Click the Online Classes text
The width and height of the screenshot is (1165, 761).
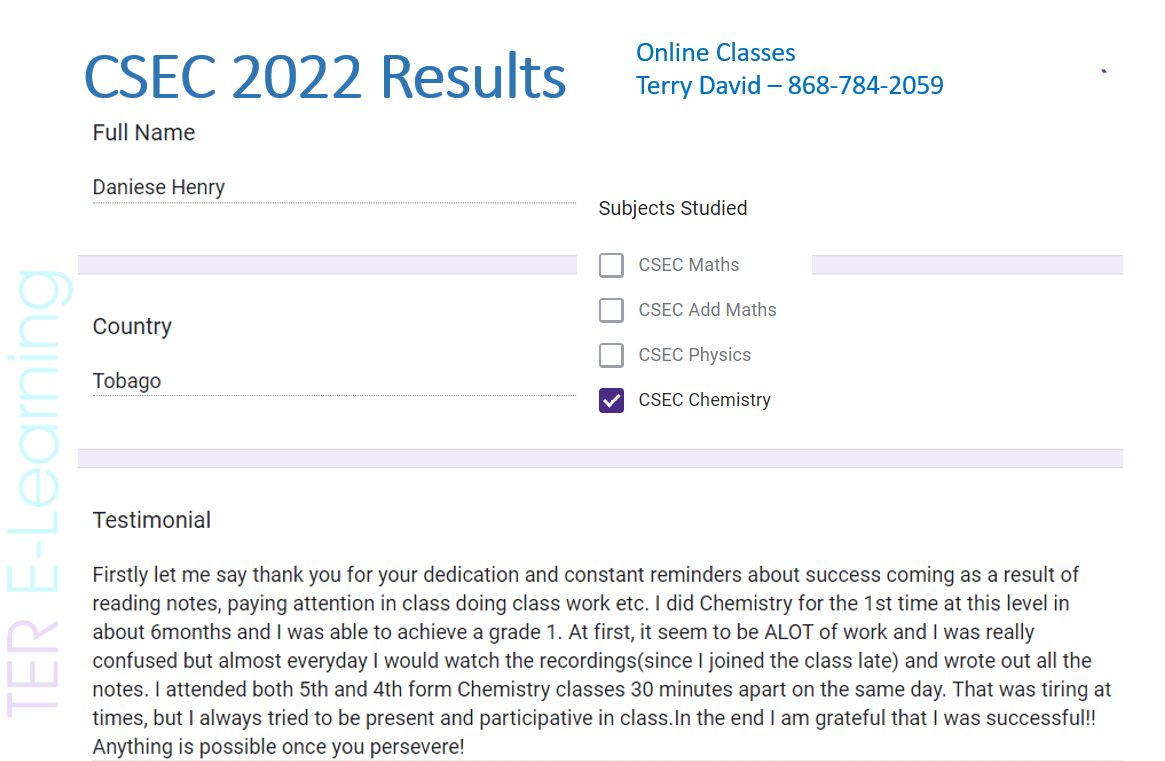pyautogui.click(x=716, y=53)
